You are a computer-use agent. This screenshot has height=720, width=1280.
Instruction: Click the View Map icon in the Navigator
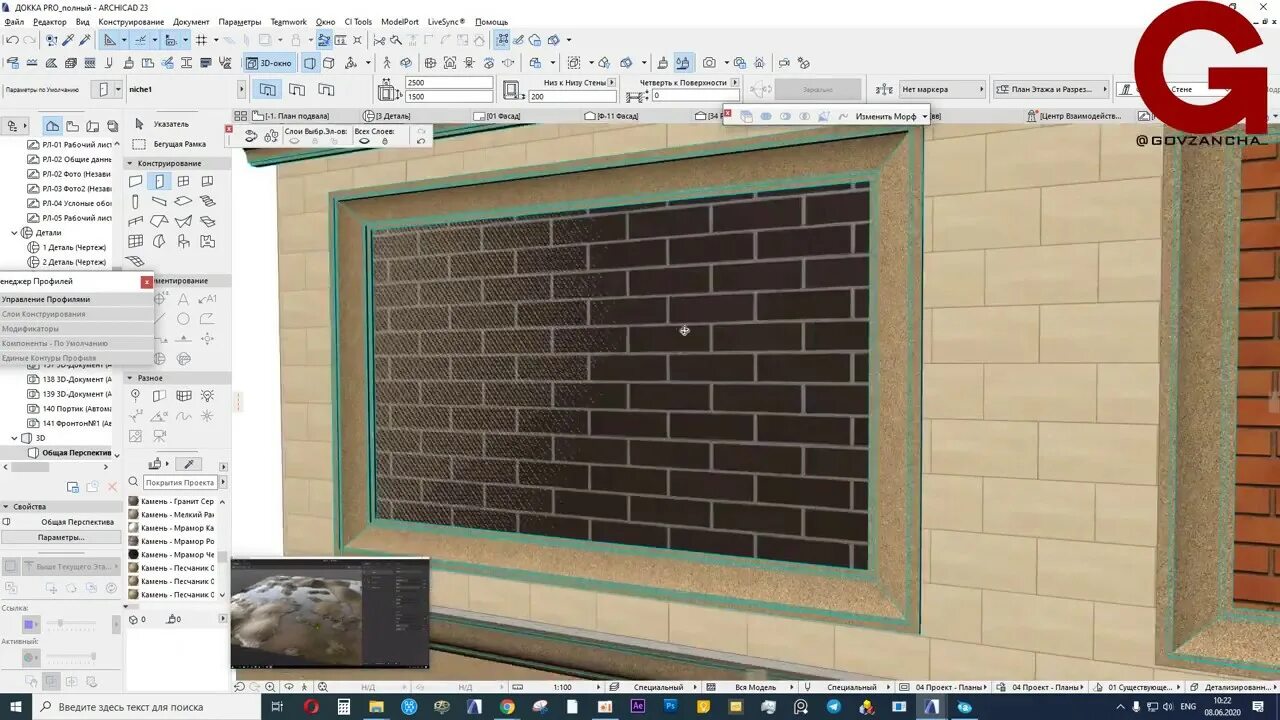[73, 126]
